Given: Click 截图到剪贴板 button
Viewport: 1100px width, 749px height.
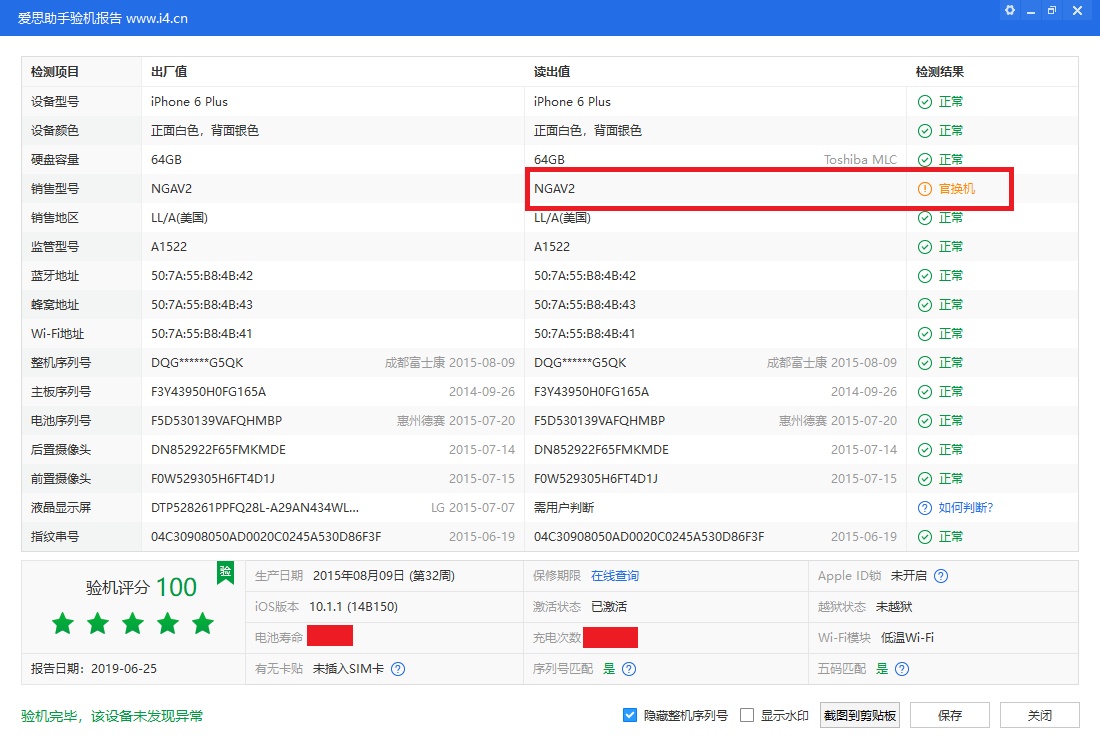Looking at the screenshot, I should (x=860, y=715).
